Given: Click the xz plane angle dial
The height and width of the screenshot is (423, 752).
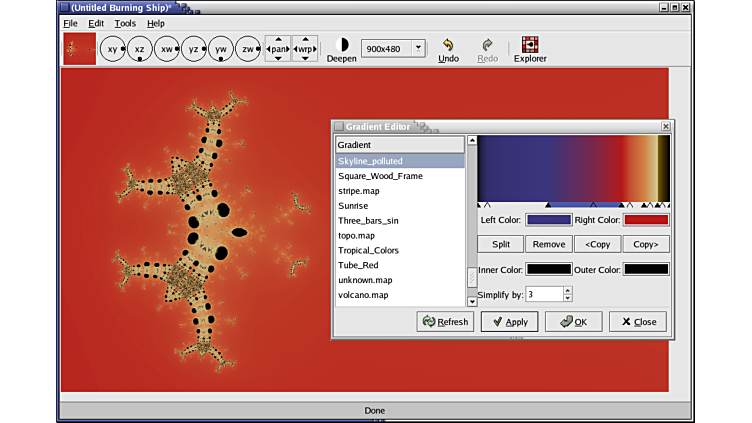Looking at the screenshot, I should point(140,48).
